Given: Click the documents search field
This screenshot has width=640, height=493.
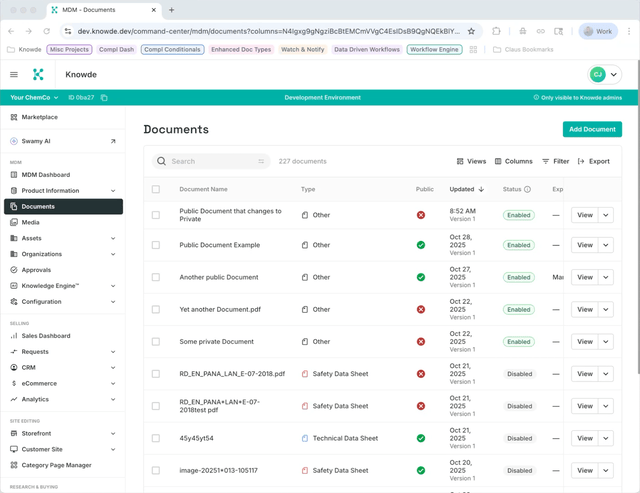Looking at the screenshot, I should pyautogui.click(x=210, y=161).
